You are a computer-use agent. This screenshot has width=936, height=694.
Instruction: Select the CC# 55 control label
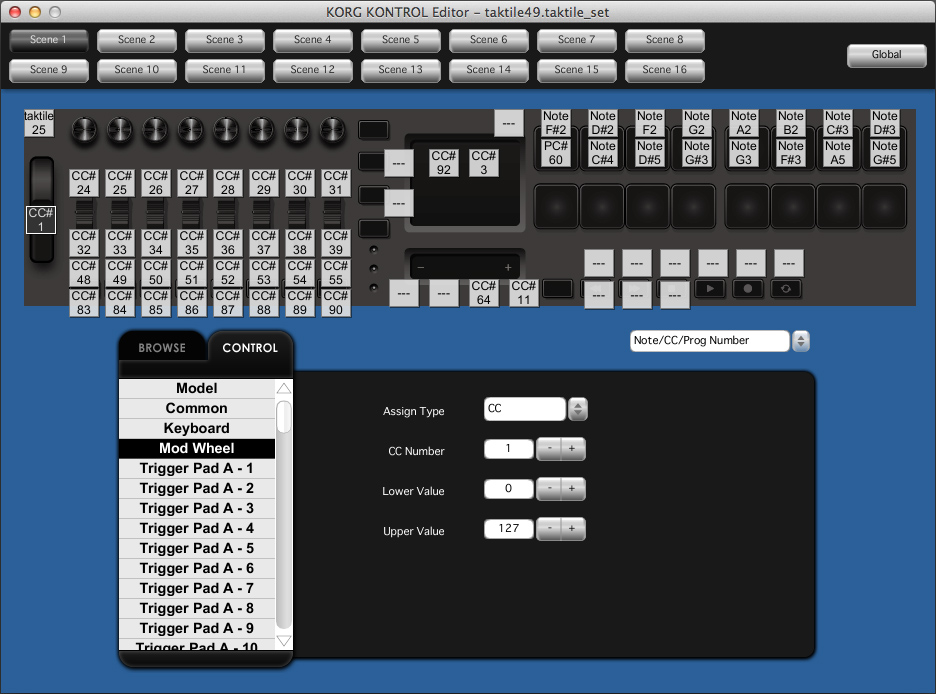click(x=335, y=273)
